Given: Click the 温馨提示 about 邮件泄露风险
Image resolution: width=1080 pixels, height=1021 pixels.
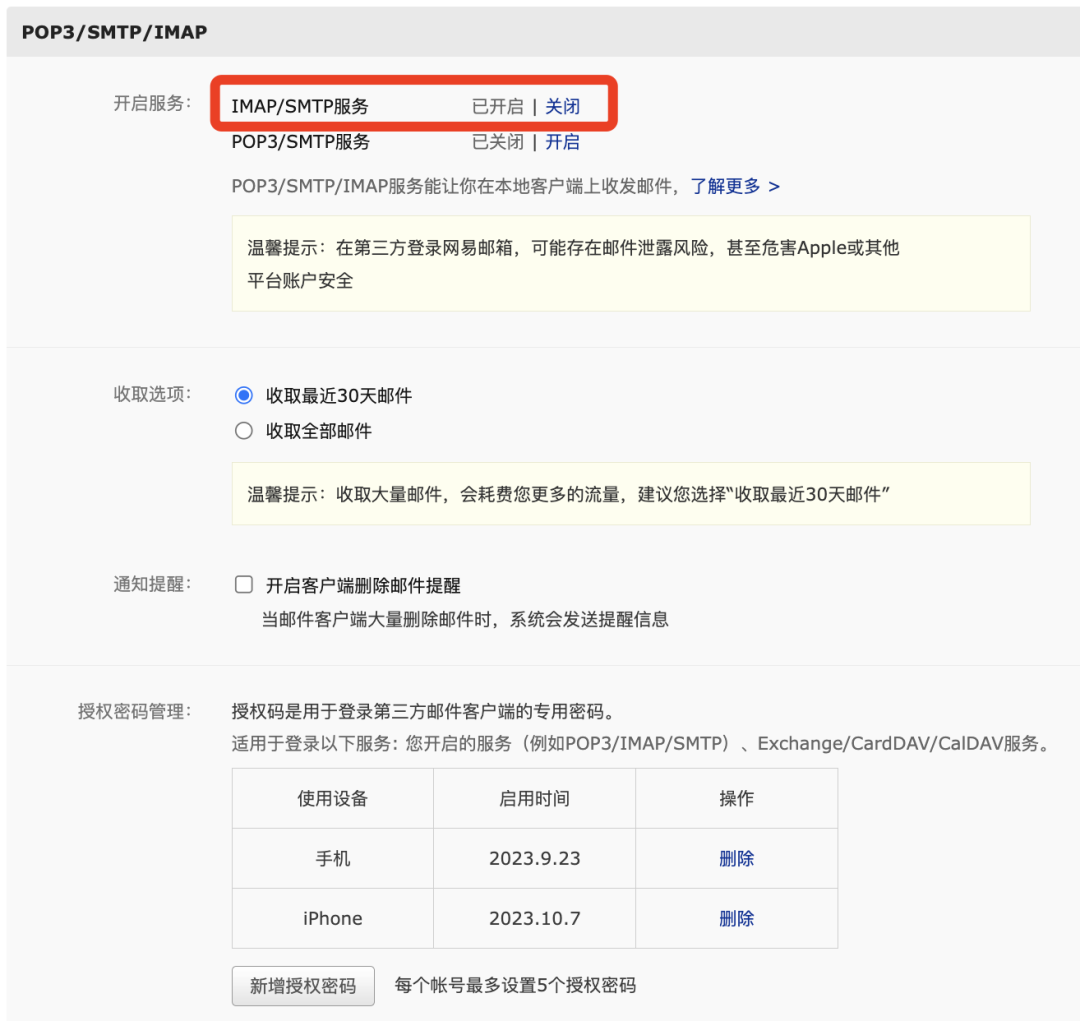Looking at the screenshot, I should (x=631, y=264).
